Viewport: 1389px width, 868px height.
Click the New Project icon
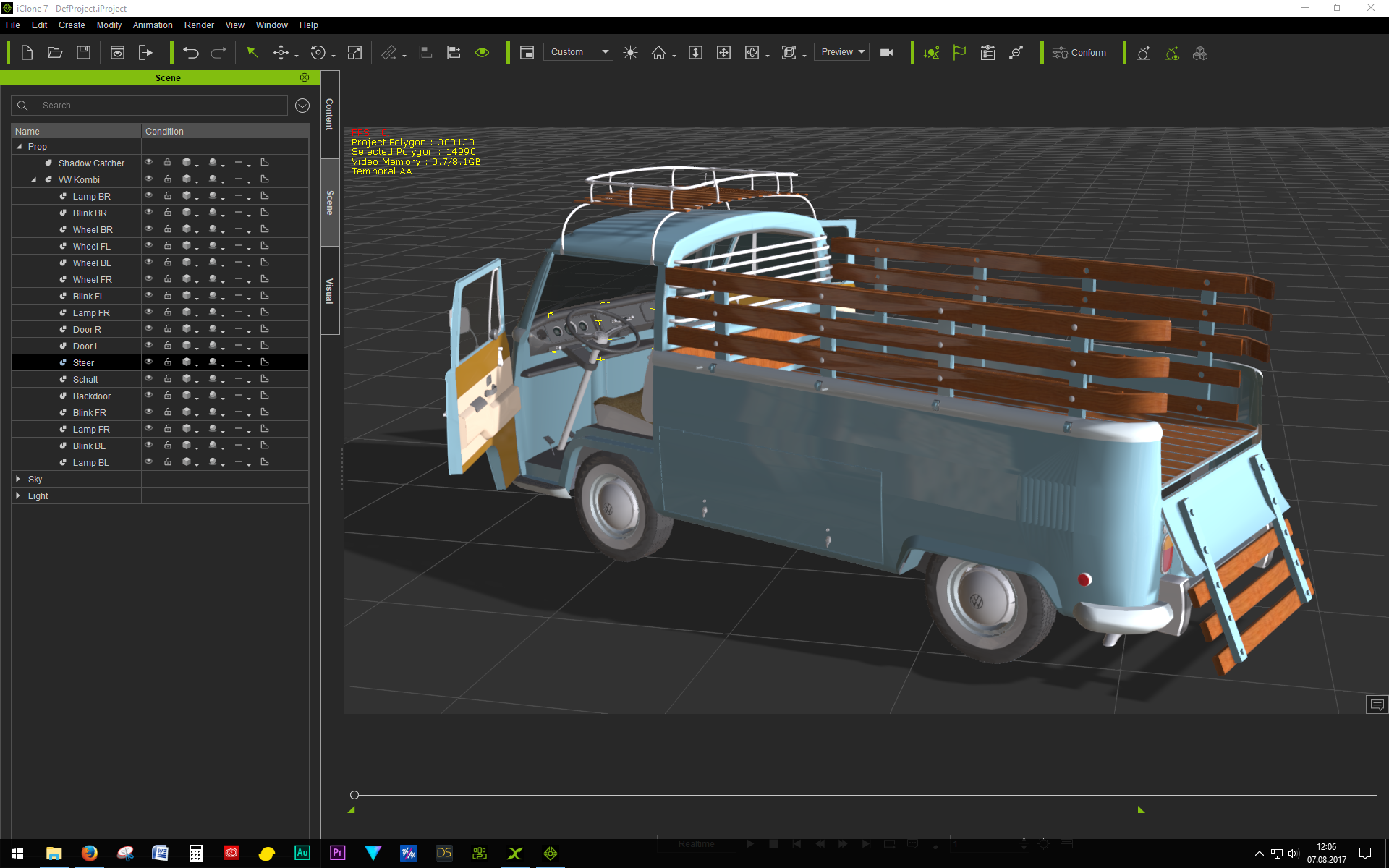[x=27, y=53]
